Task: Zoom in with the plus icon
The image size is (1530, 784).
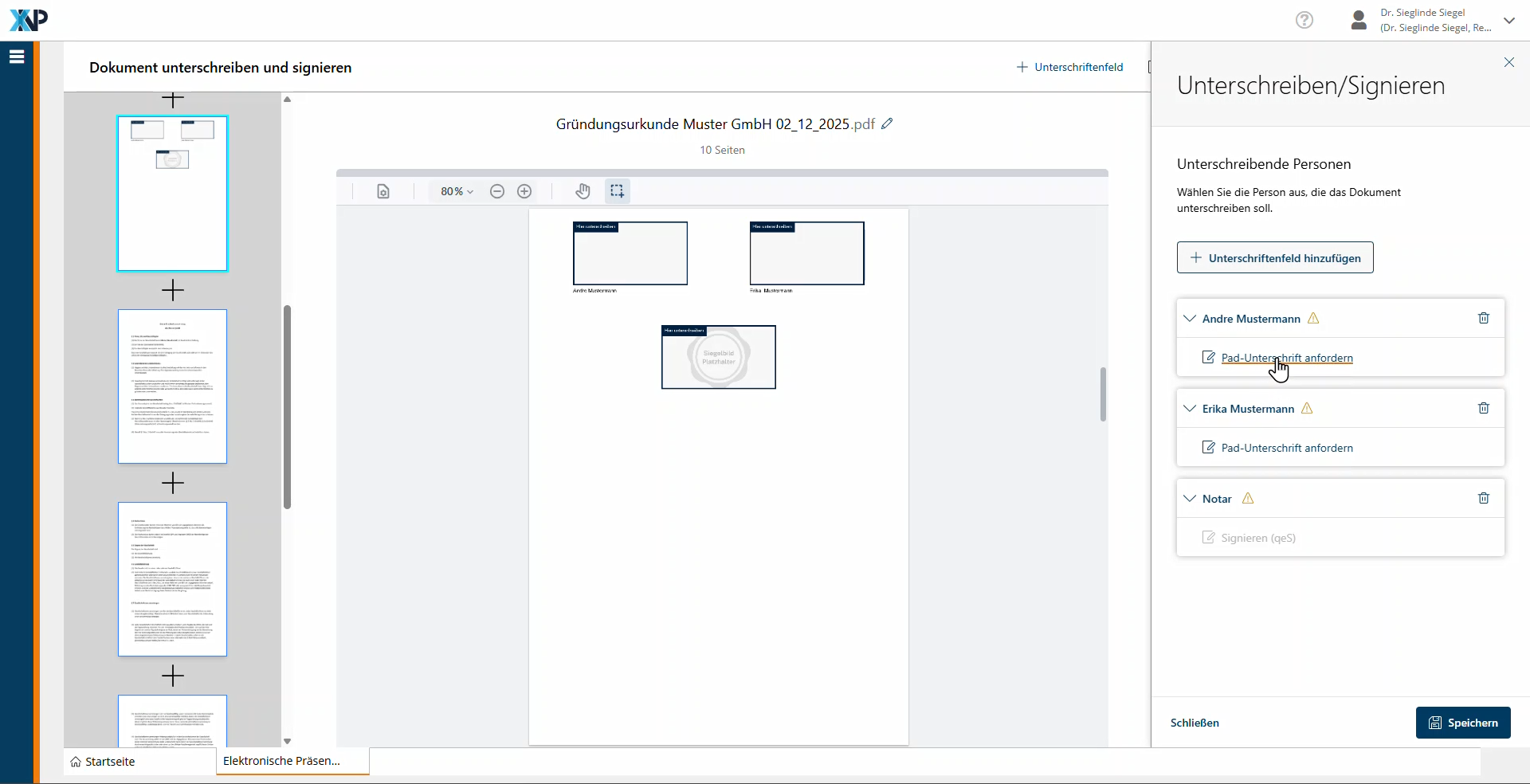Action: 524,191
